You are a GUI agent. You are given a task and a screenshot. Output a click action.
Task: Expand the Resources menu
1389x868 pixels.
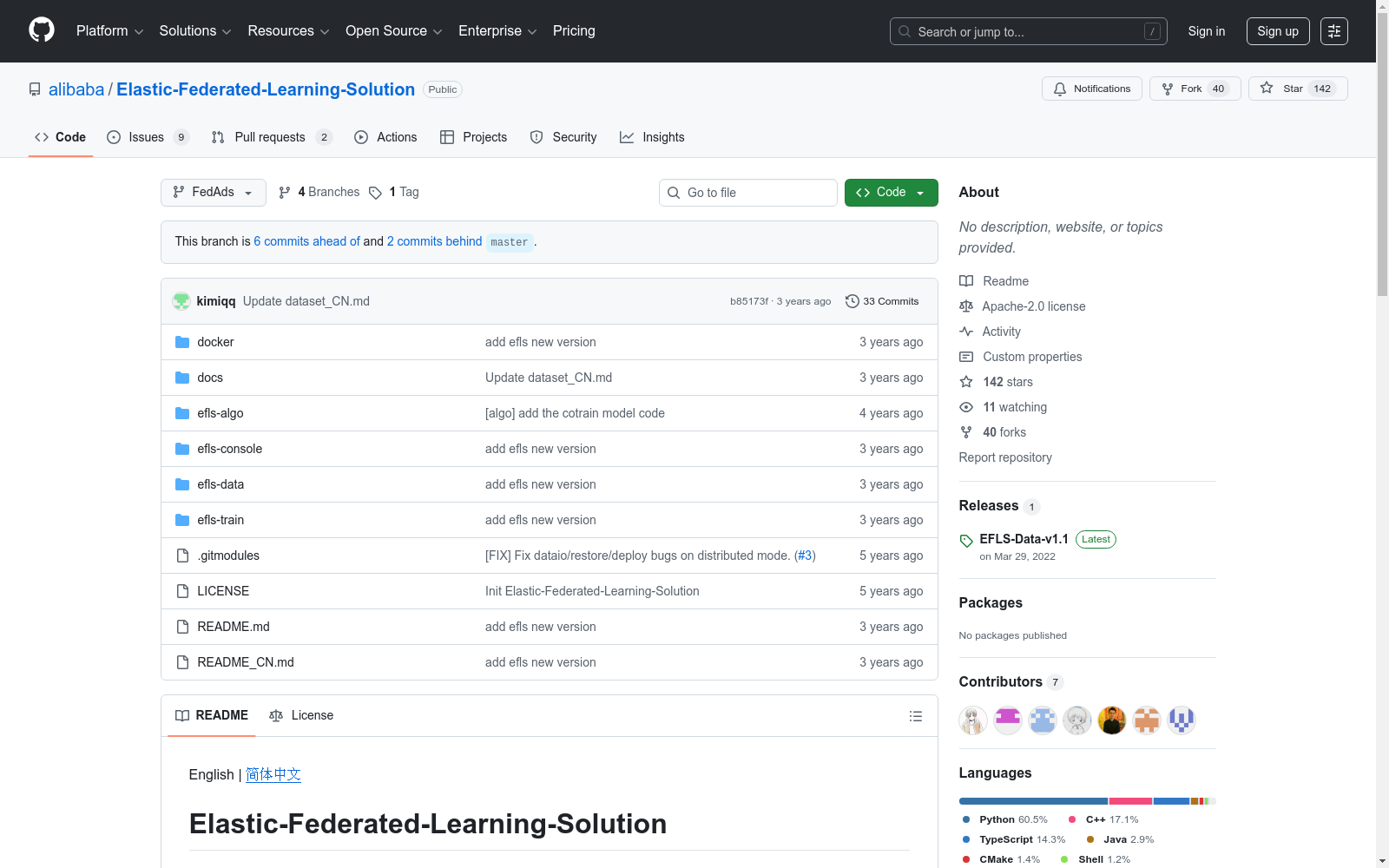pos(288,31)
